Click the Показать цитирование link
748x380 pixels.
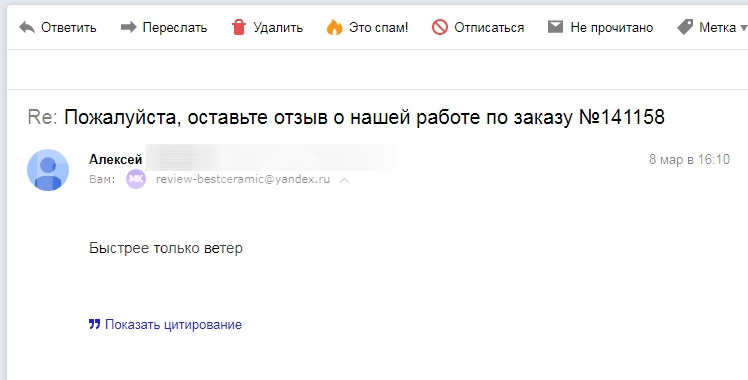(x=173, y=325)
